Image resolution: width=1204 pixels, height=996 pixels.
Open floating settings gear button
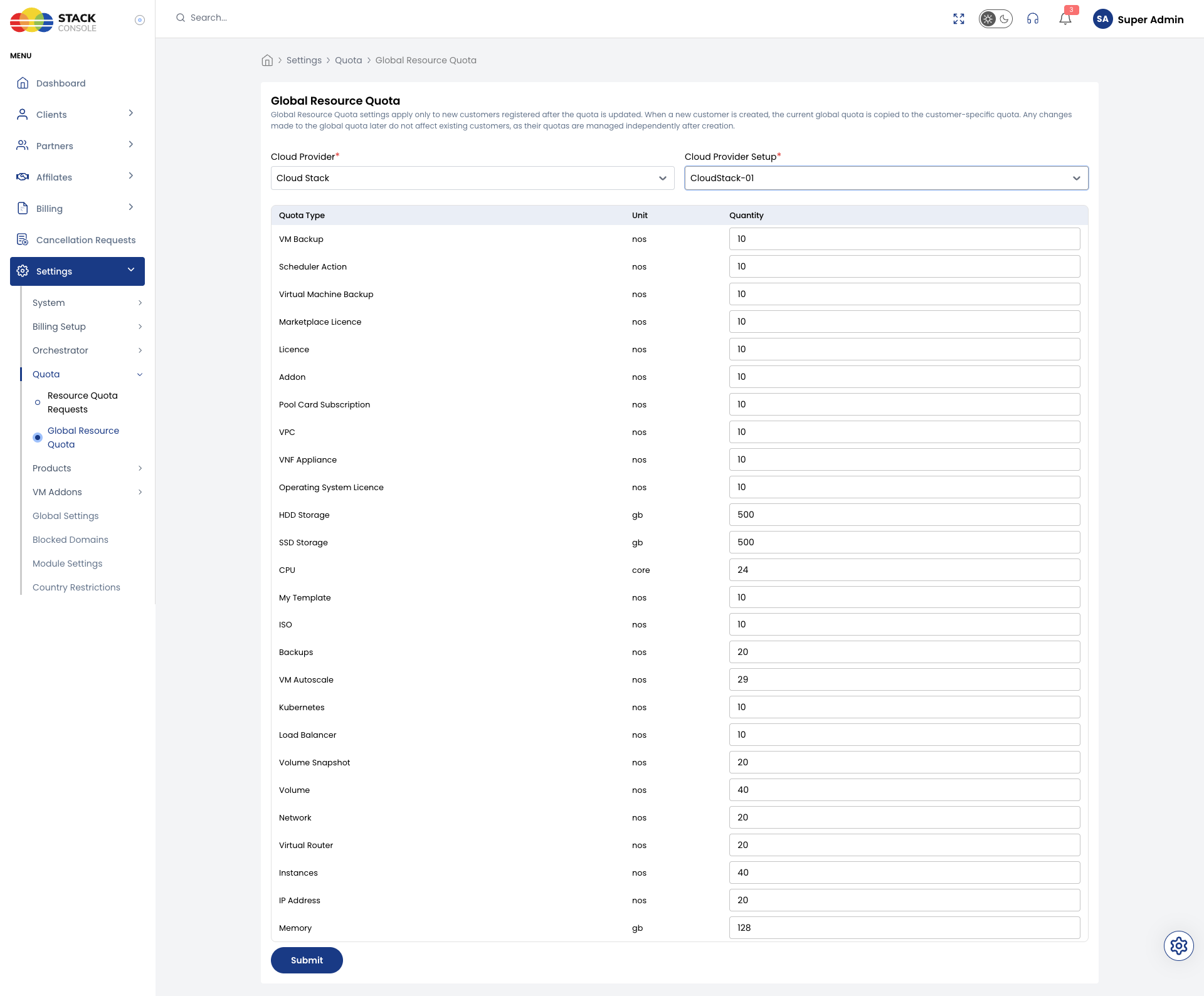click(x=1179, y=946)
